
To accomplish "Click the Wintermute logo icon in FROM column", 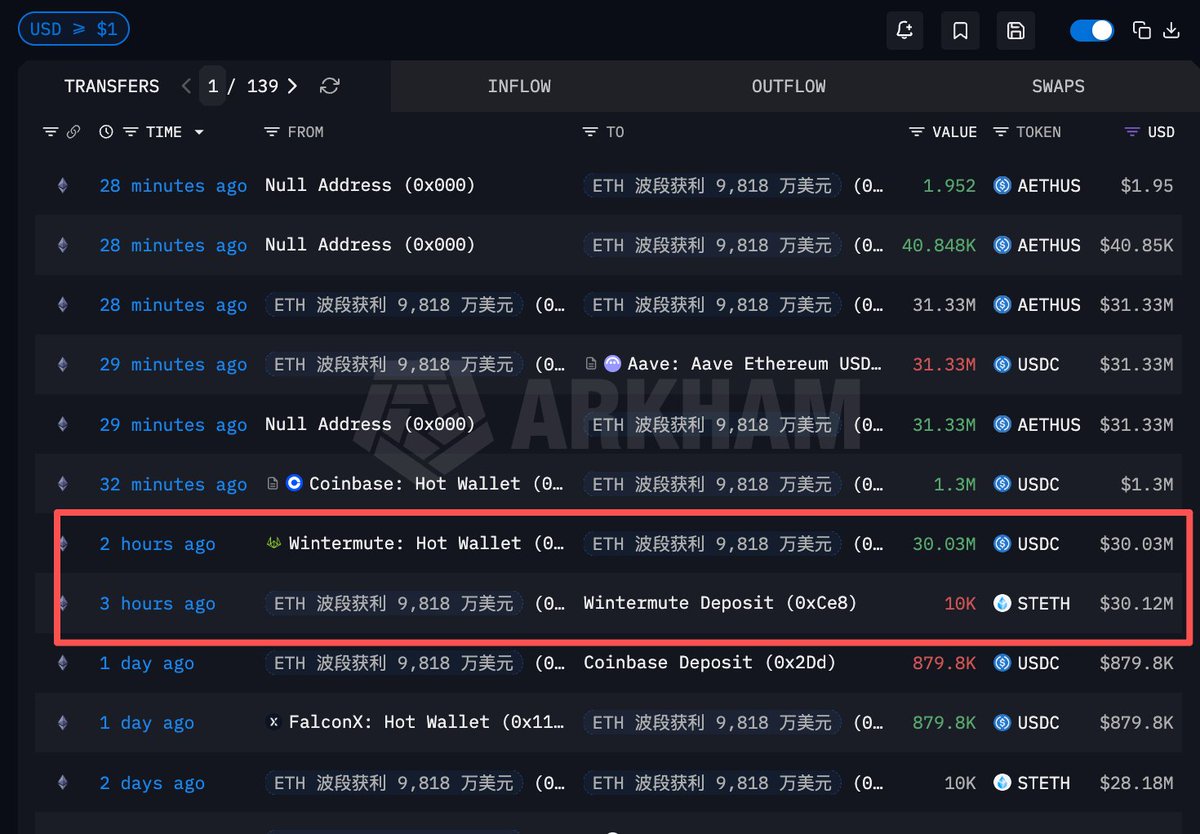I will click(x=273, y=544).
